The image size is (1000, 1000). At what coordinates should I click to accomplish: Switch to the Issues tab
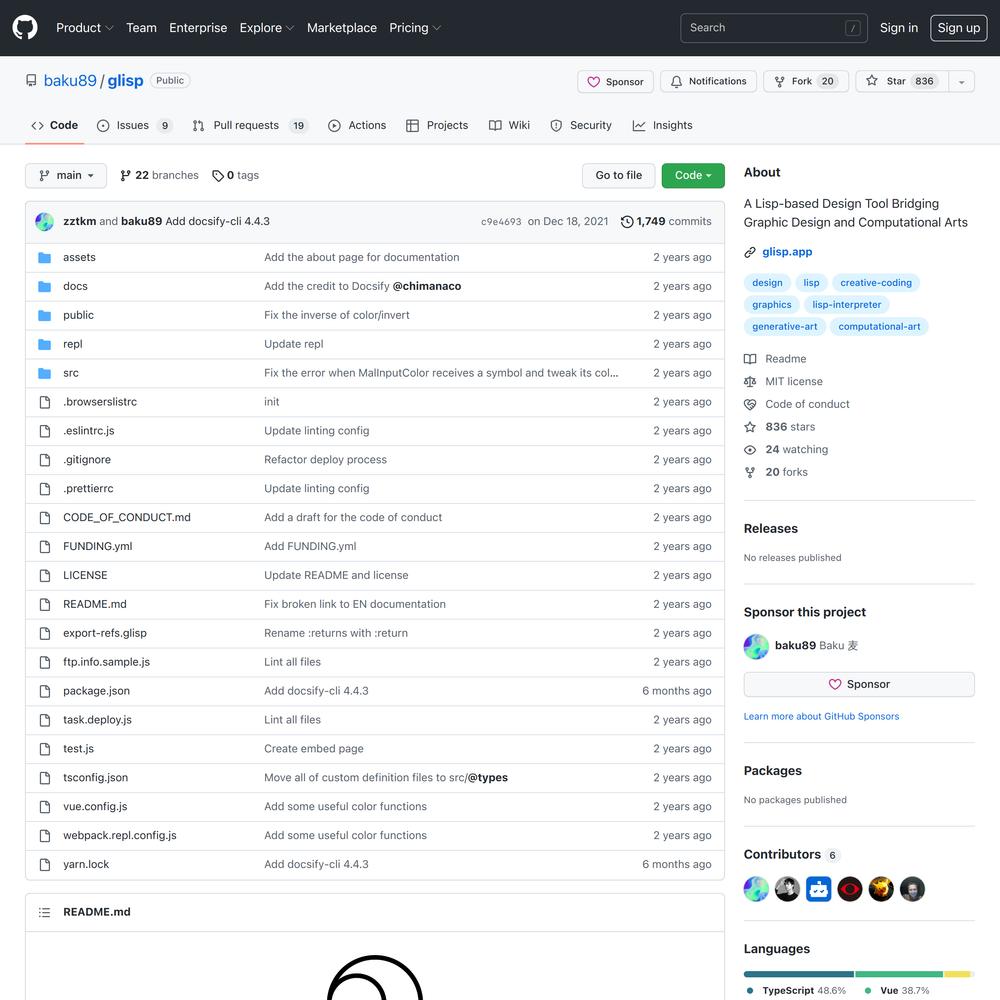(x=135, y=126)
